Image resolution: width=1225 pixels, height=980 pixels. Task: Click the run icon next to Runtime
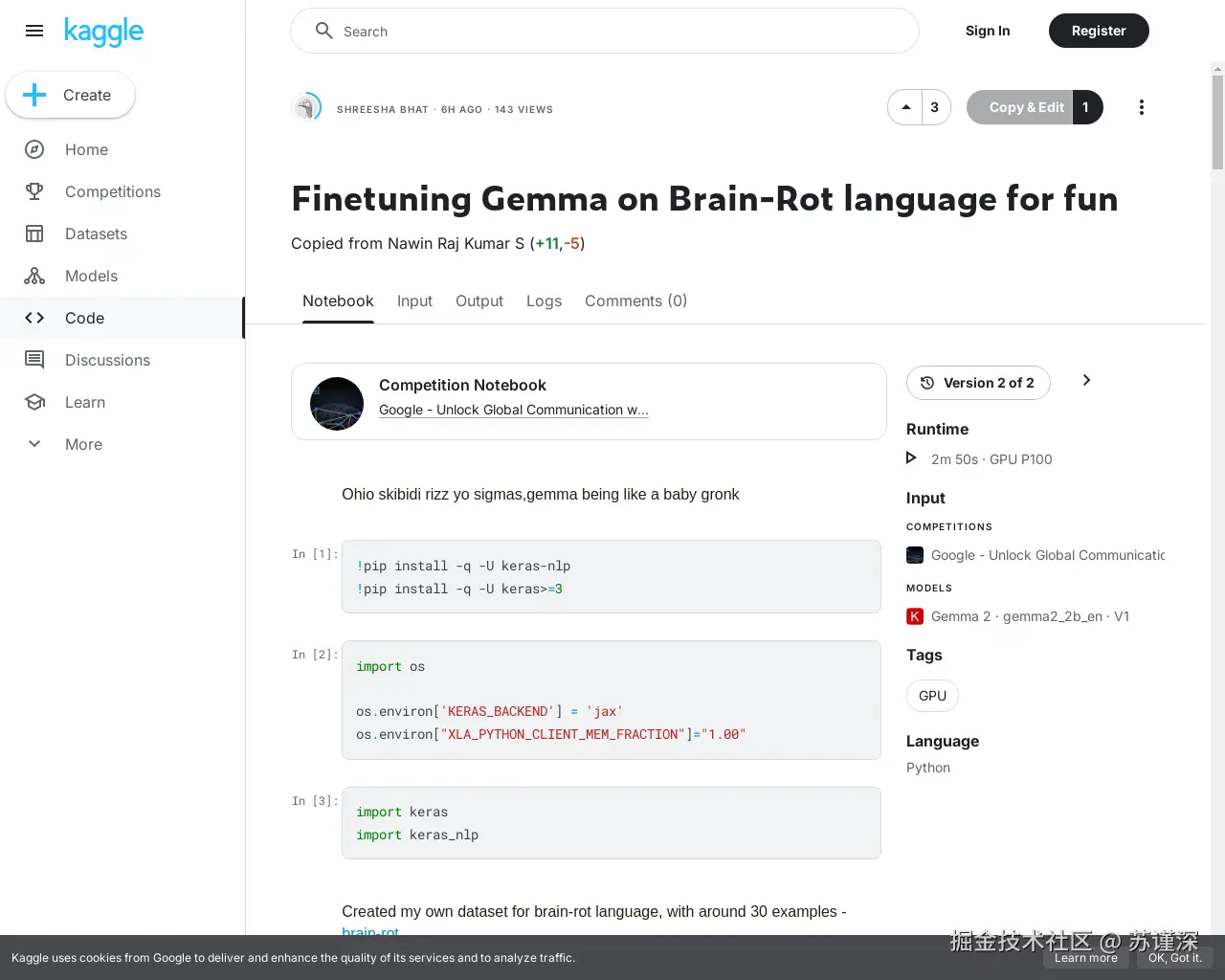pos(911,458)
